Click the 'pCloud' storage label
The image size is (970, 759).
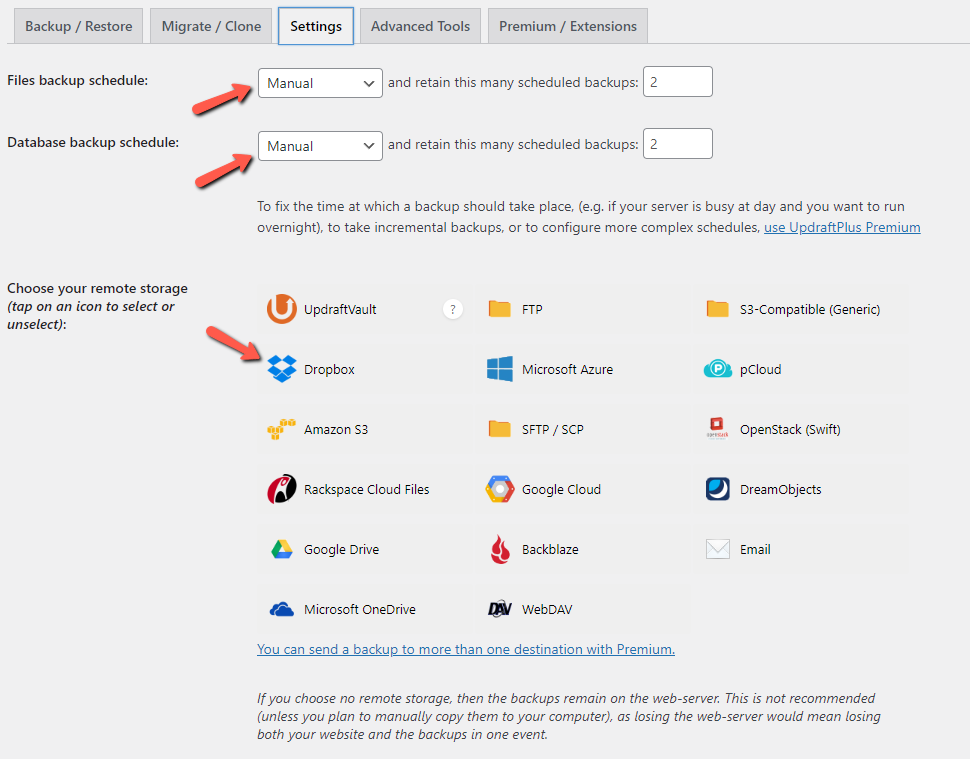coord(760,369)
